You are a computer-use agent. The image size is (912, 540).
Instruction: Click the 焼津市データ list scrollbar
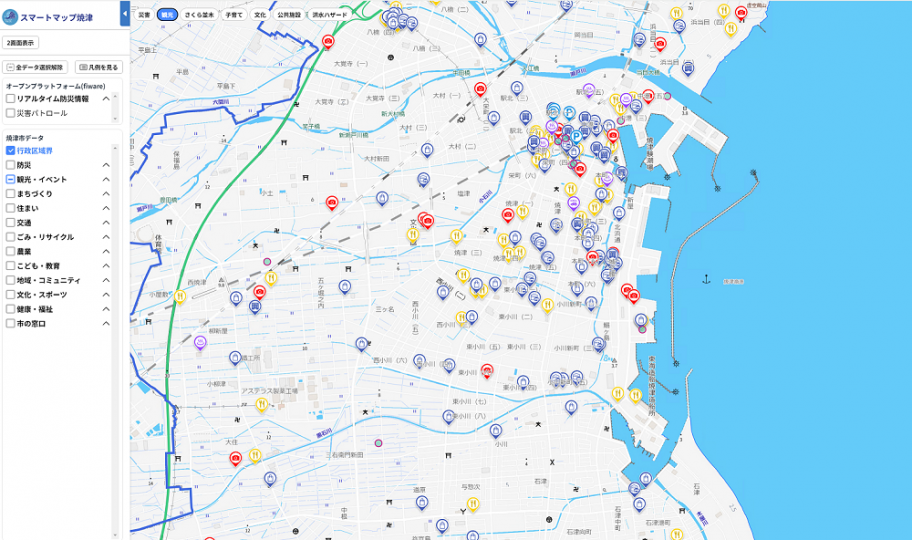(x=115, y=340)
